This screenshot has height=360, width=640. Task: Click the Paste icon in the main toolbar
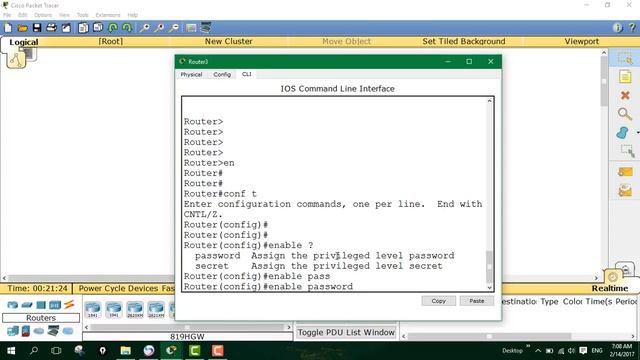click(98, 28)
